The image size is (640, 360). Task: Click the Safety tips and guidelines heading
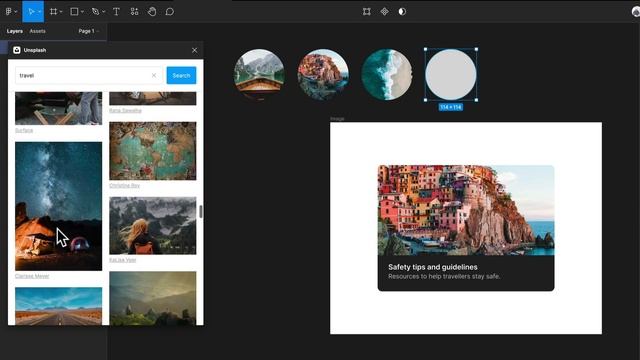(x=433, y=267)
